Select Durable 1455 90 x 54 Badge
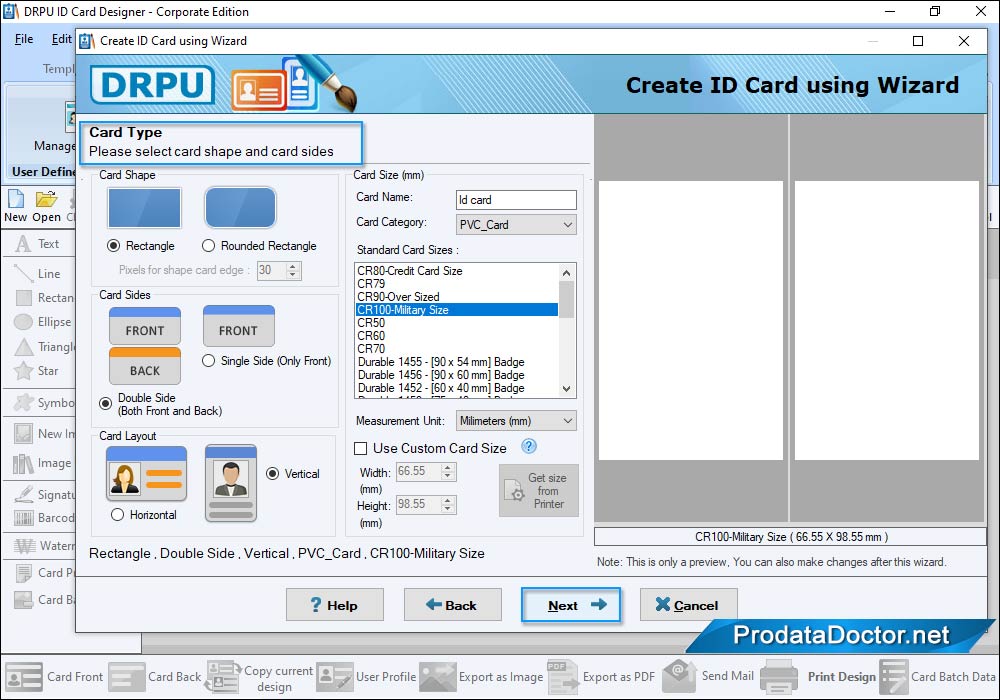Image resolution: width=1000 pixels, height=700 pixels. pyautogui.click(x=457, y=362)
